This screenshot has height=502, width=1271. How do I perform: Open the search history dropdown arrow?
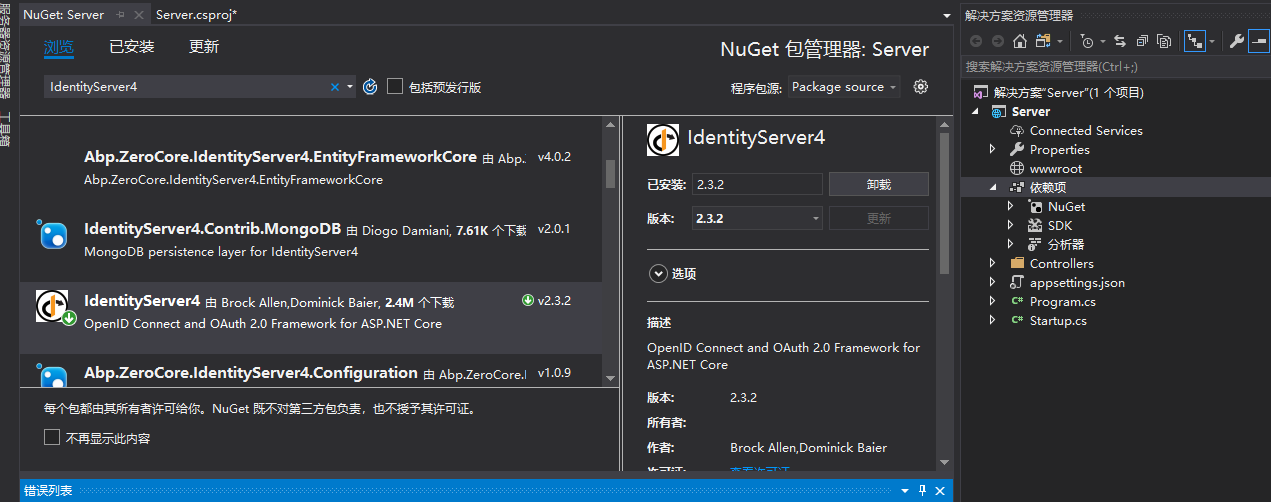click(x=350, y=87)
